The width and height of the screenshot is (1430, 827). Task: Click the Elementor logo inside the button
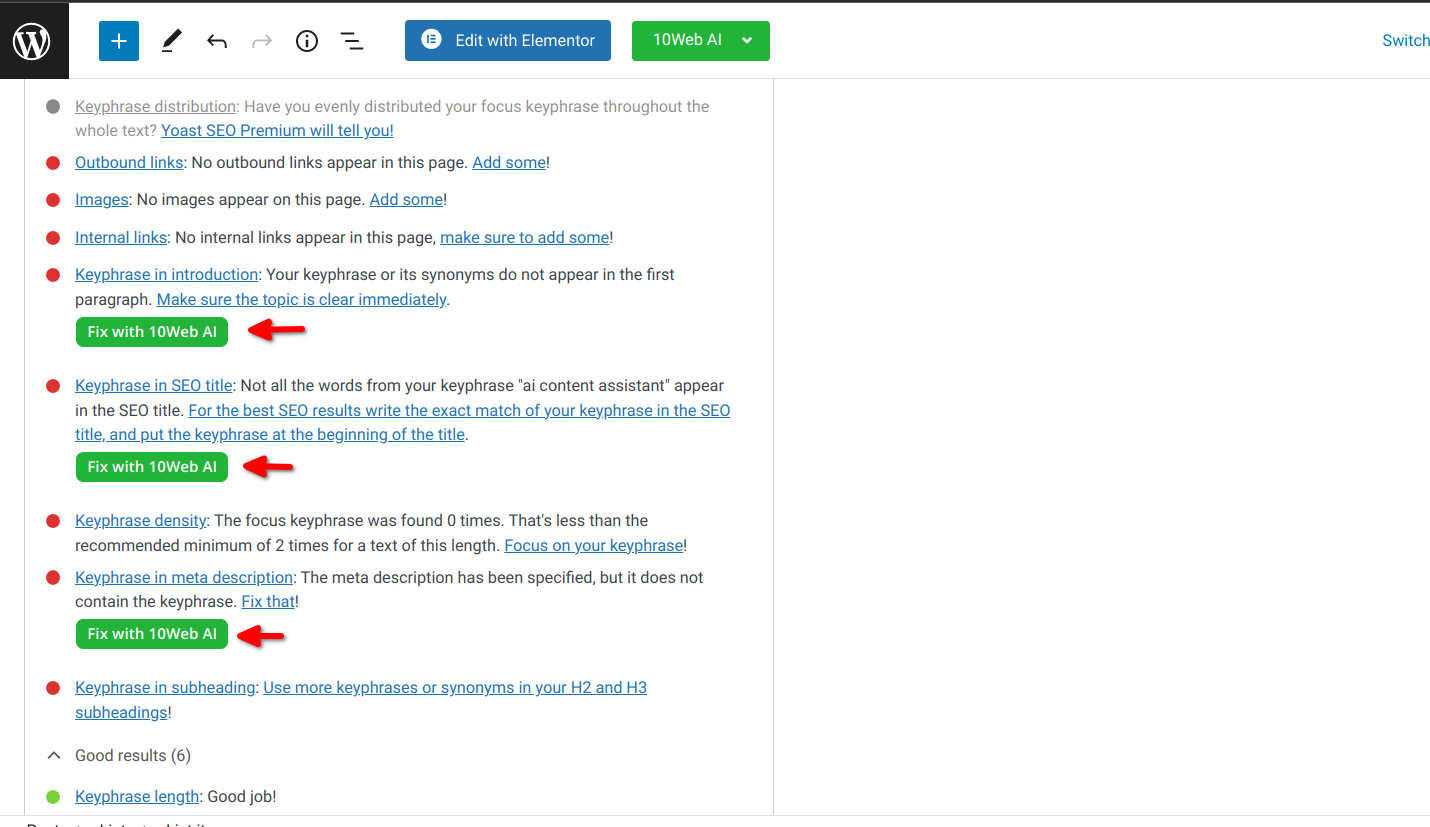coord(431,40)
